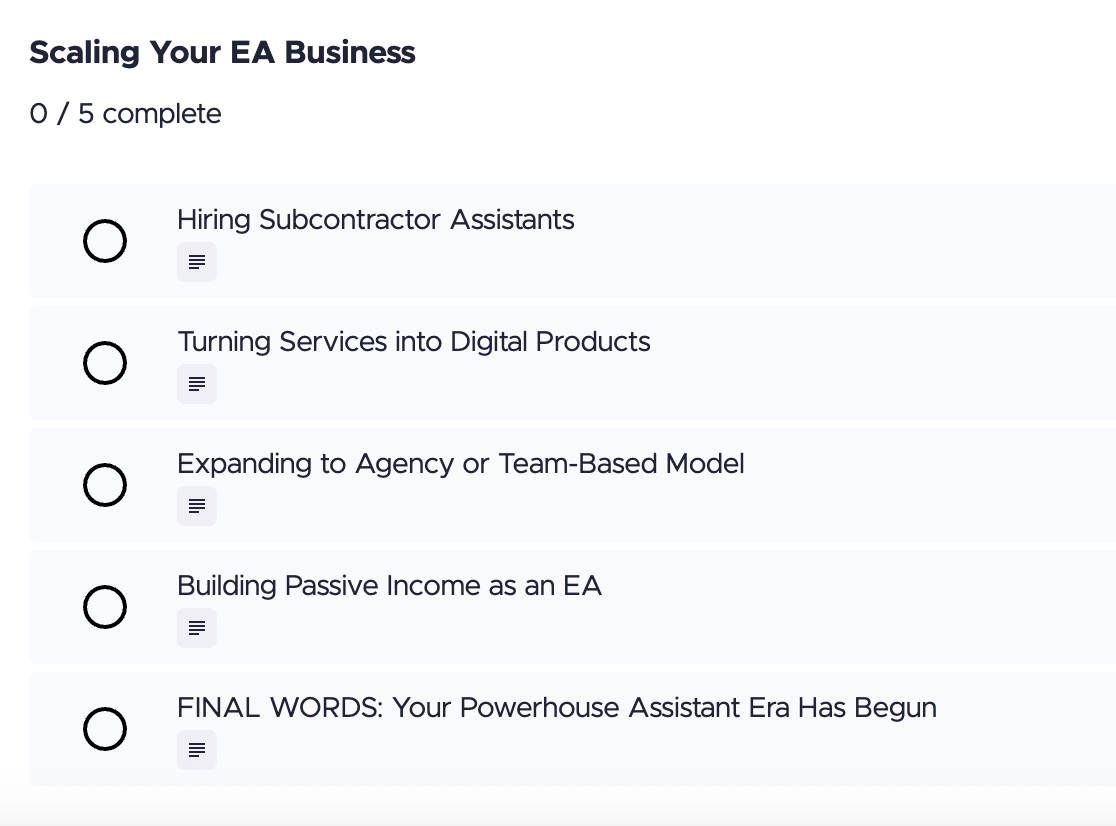Mark the FINAL WORDS lesson complete
This screenshot has height=826, width=1116.
click(105, 729)
